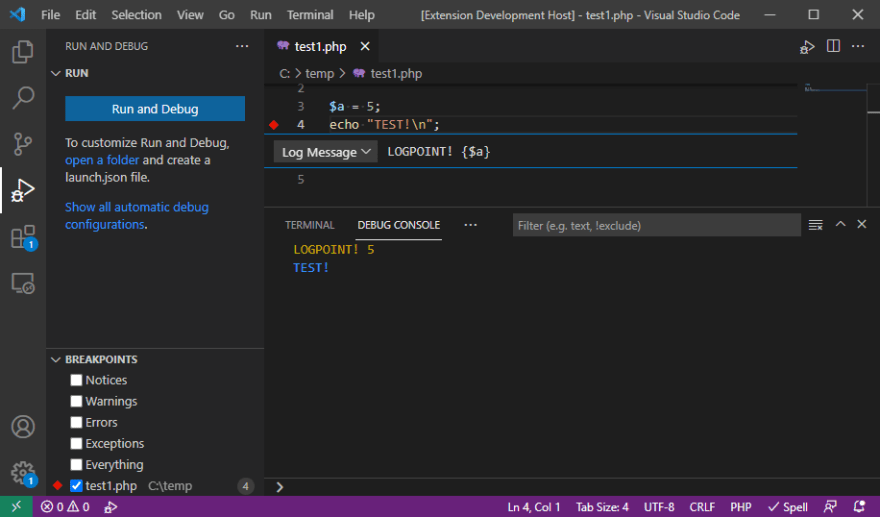Screen dimensions: 880x517
Task: Open the Explorer view in activity bar
Action: coord(22,52)
